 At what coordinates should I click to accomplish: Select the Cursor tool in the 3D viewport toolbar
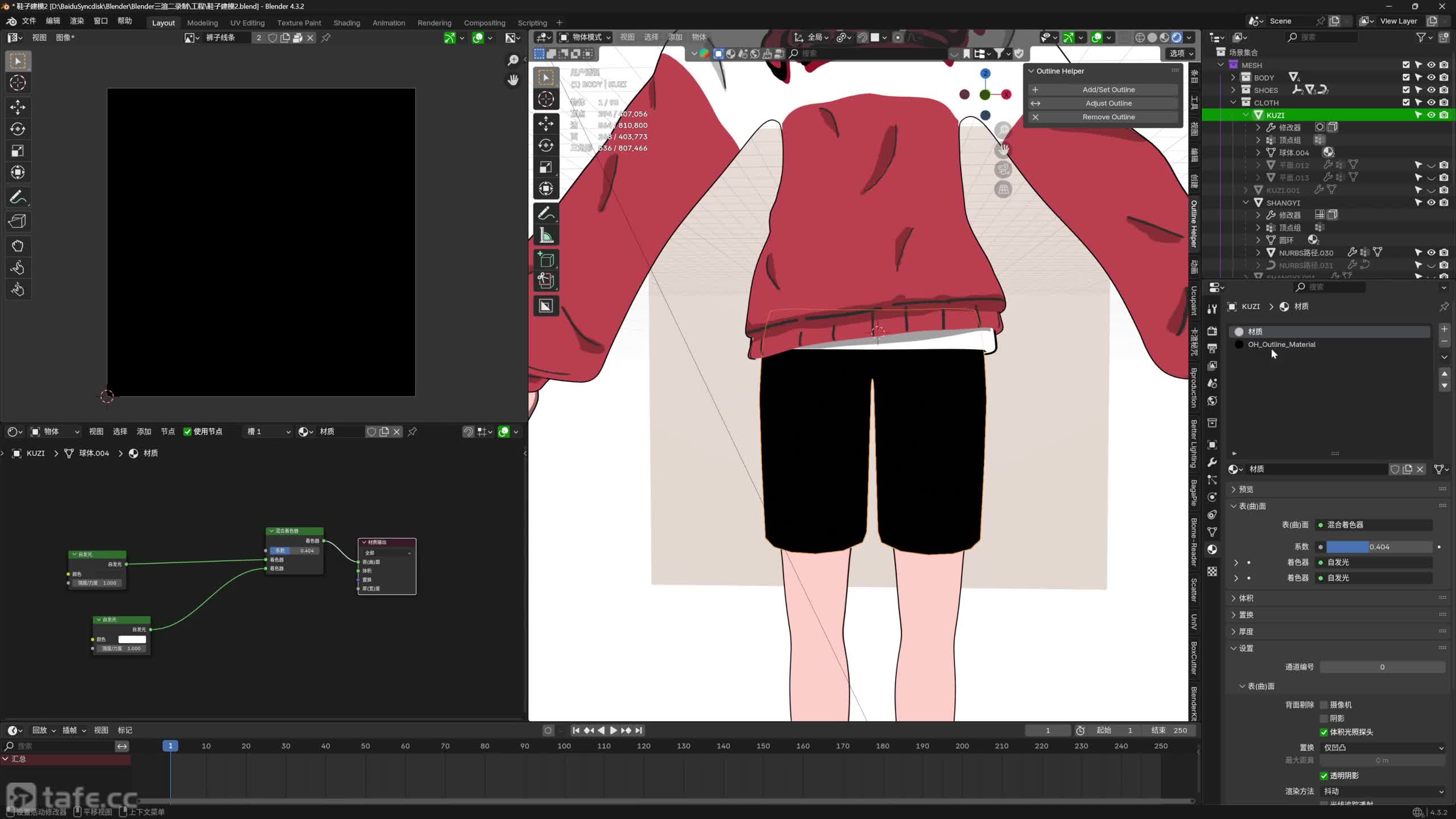546,99
